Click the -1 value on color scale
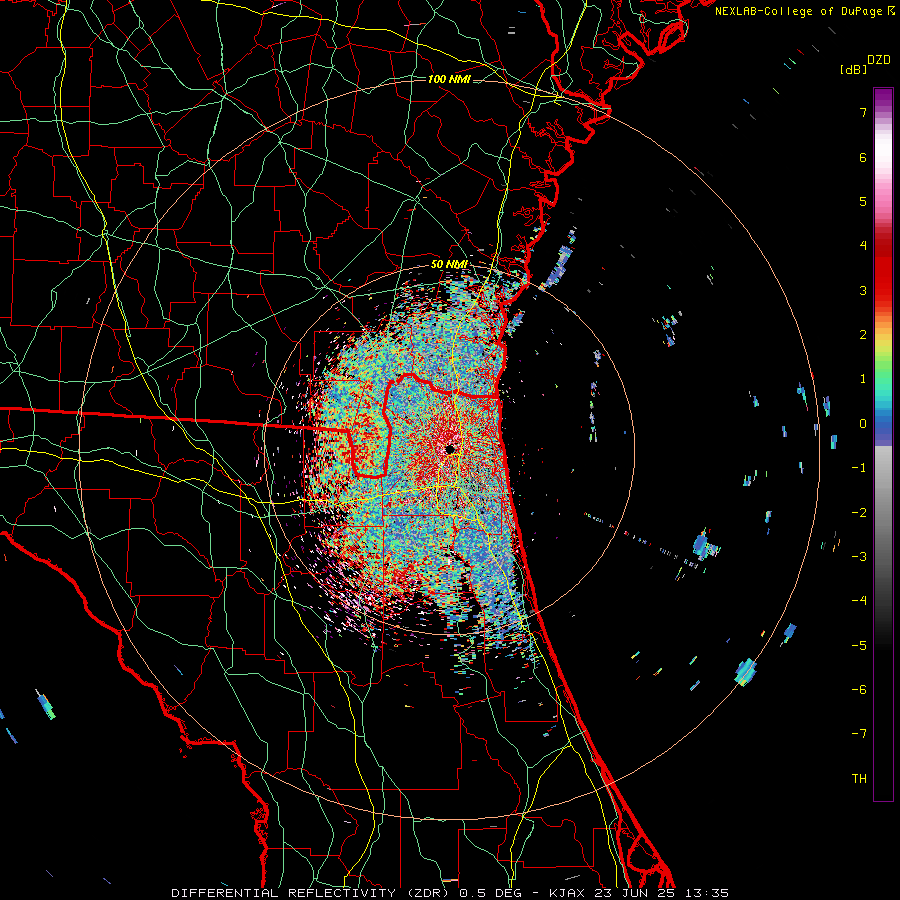The width and height of the screenshot is (900, 900). click(x=859, y=468)
